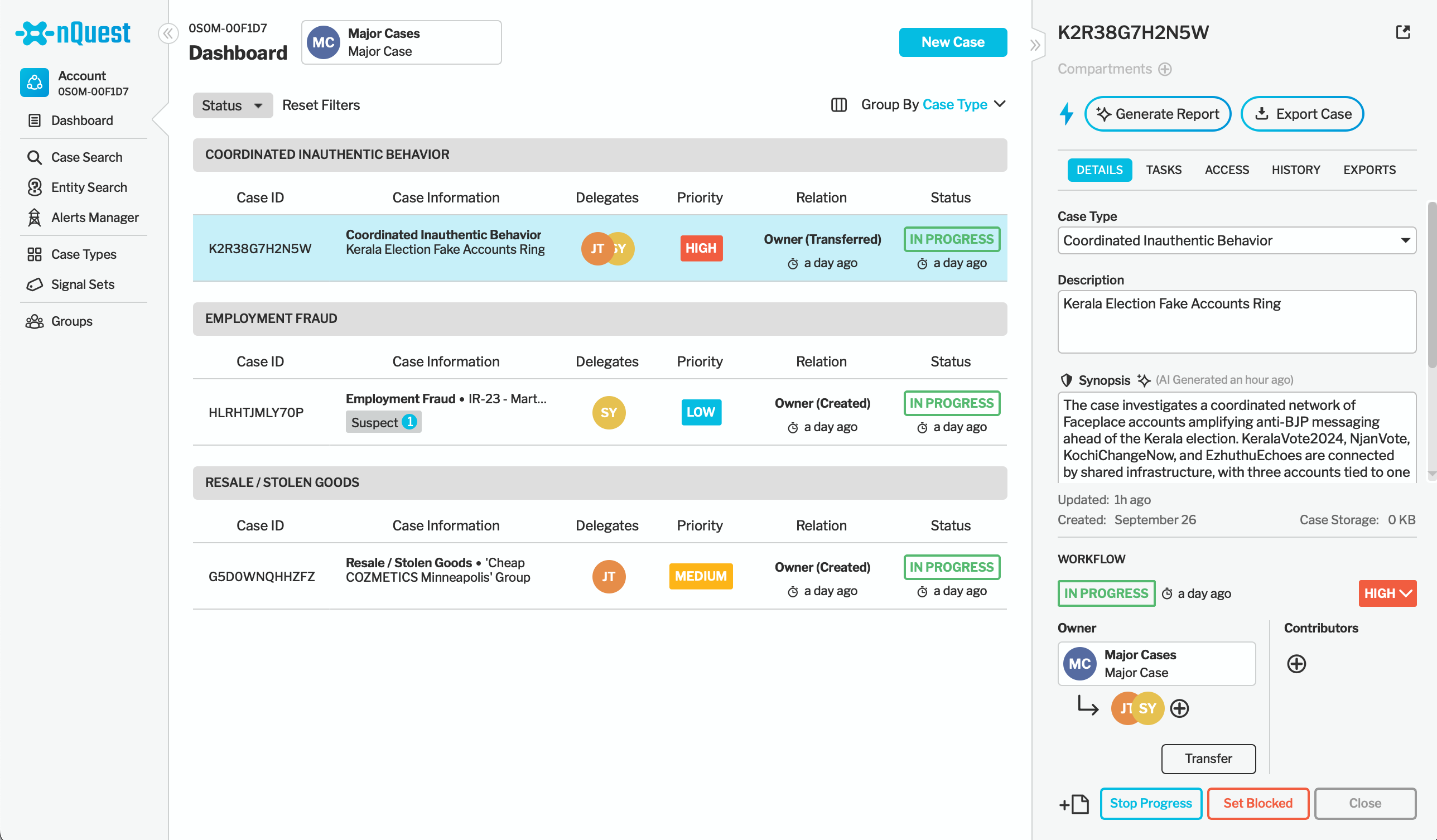
Task: Click into the Description text field
Action: tap(1236, 322)
